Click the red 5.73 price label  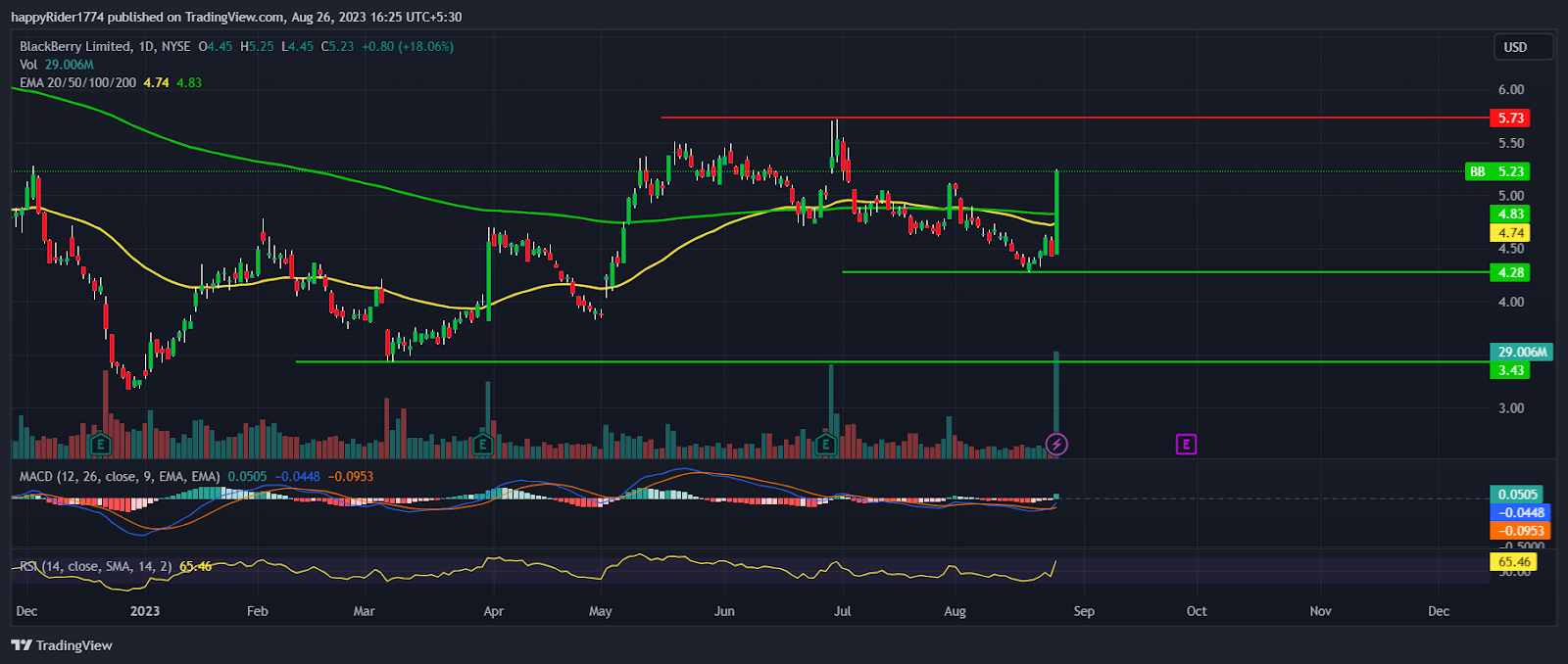click(x=1510, y=118)
